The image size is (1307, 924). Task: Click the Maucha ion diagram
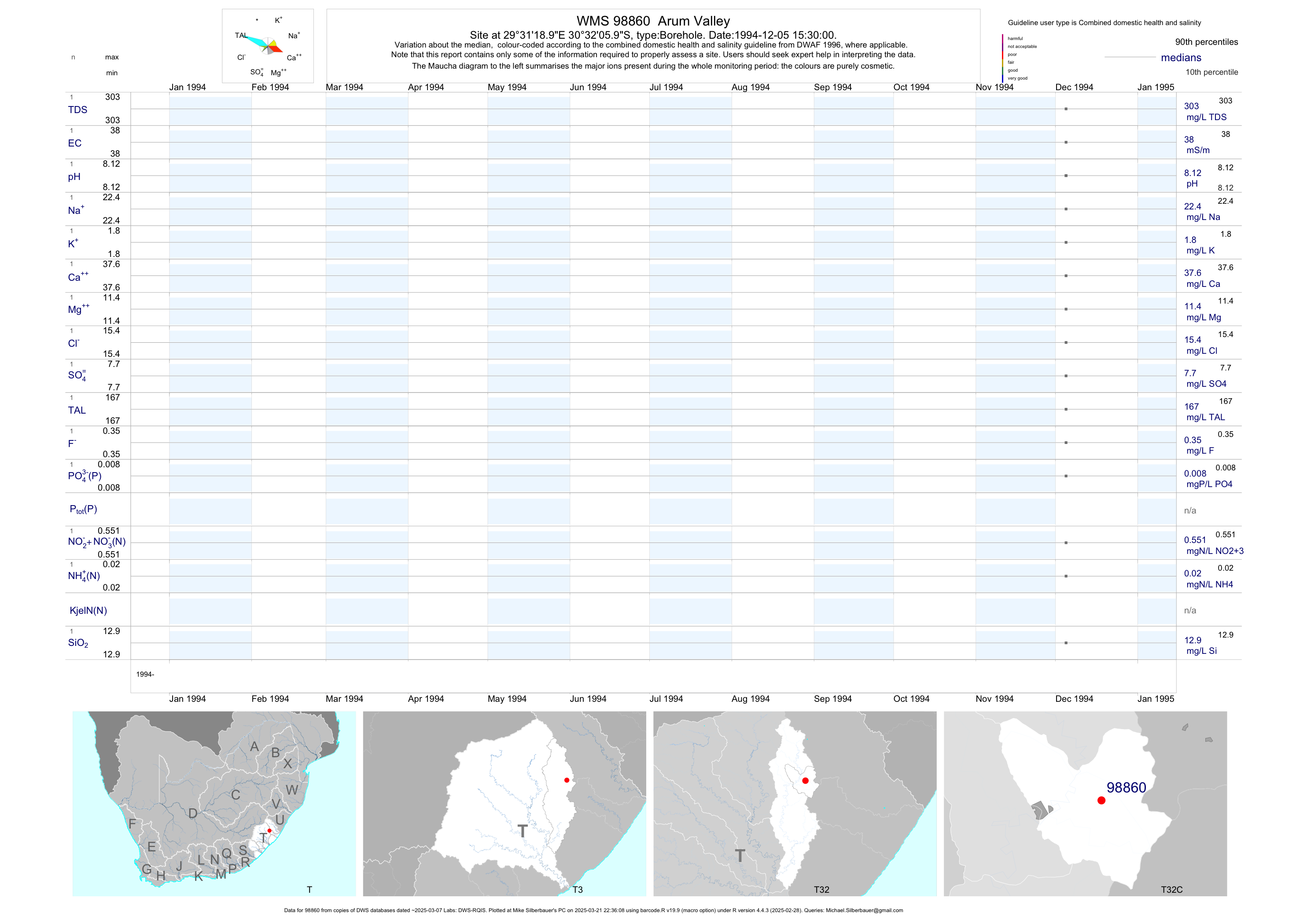coord(268,45)
